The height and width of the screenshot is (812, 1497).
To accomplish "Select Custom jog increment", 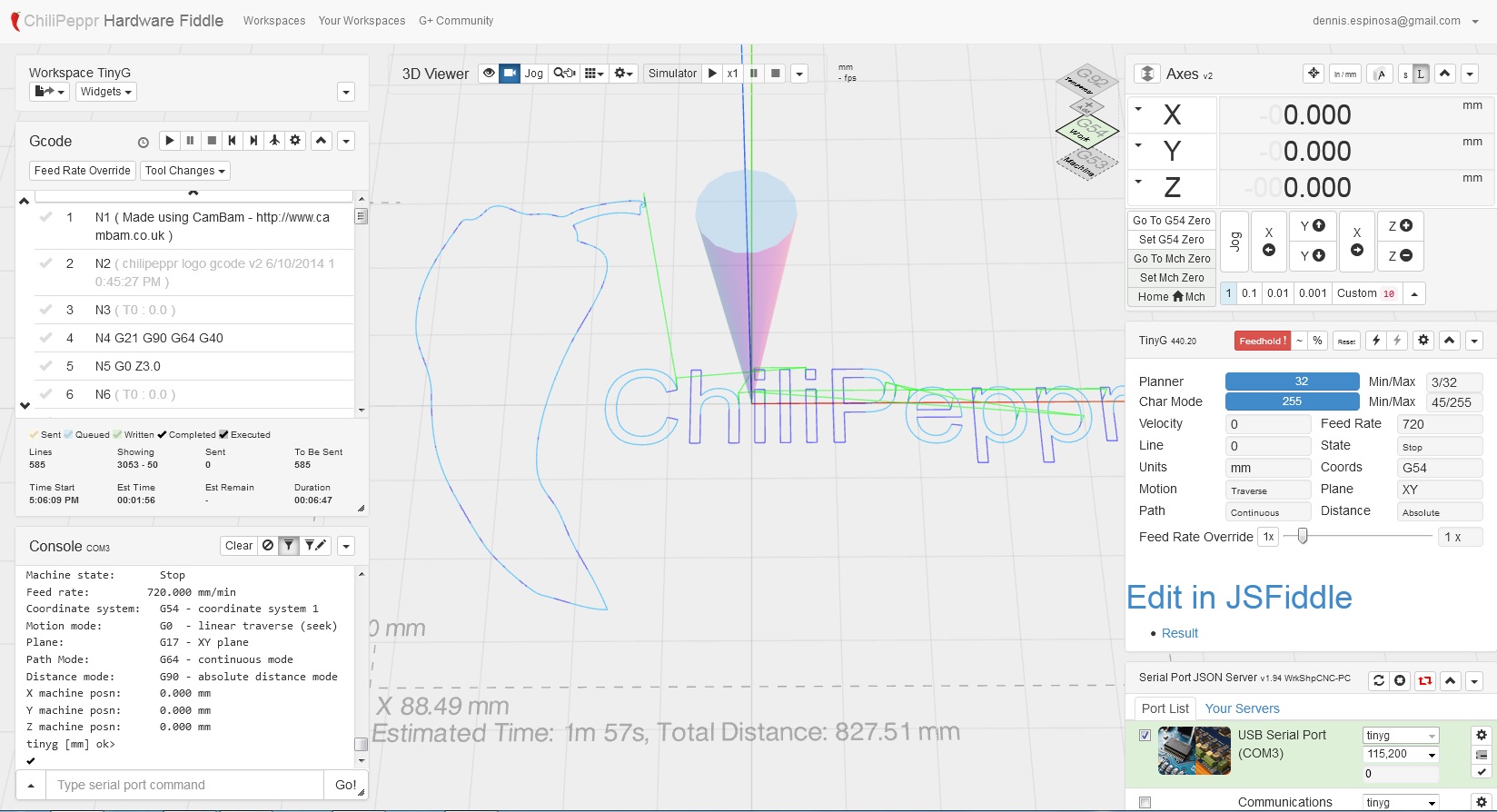I will [1366, 293].
